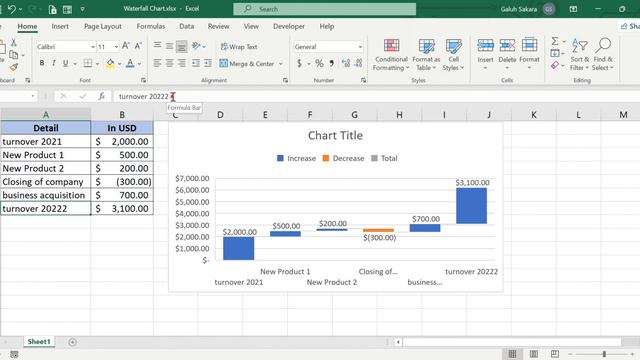The width and height of the screenshot is (640, 360).
Task: Open the General number format dropdown
Action: pos(360,47)
